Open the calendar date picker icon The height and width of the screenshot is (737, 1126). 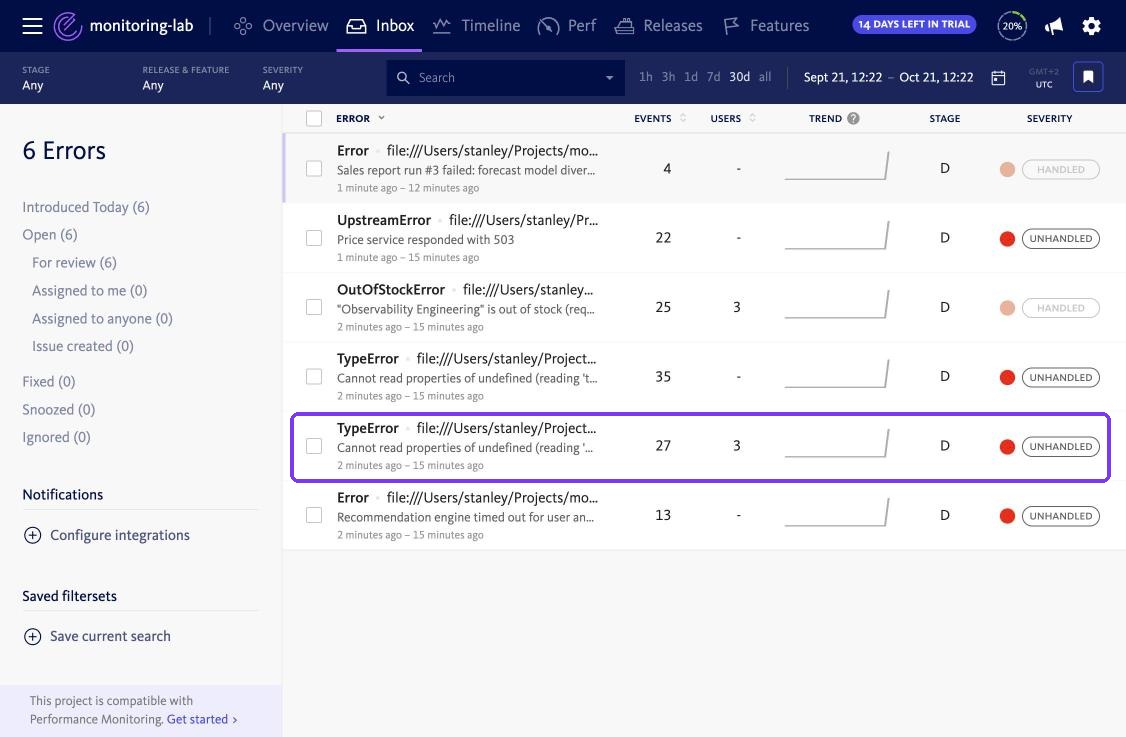[998, 78]
